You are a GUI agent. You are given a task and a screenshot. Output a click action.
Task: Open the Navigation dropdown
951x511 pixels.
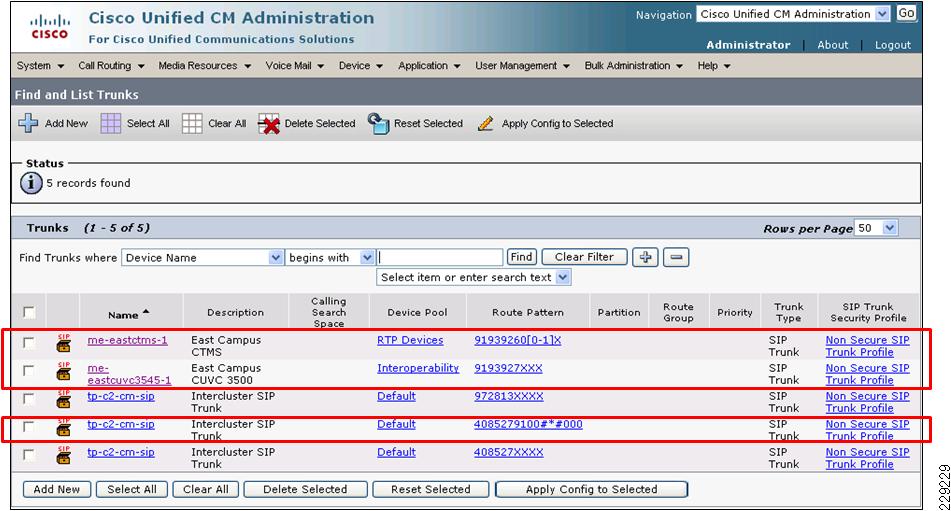click(793, 14)
